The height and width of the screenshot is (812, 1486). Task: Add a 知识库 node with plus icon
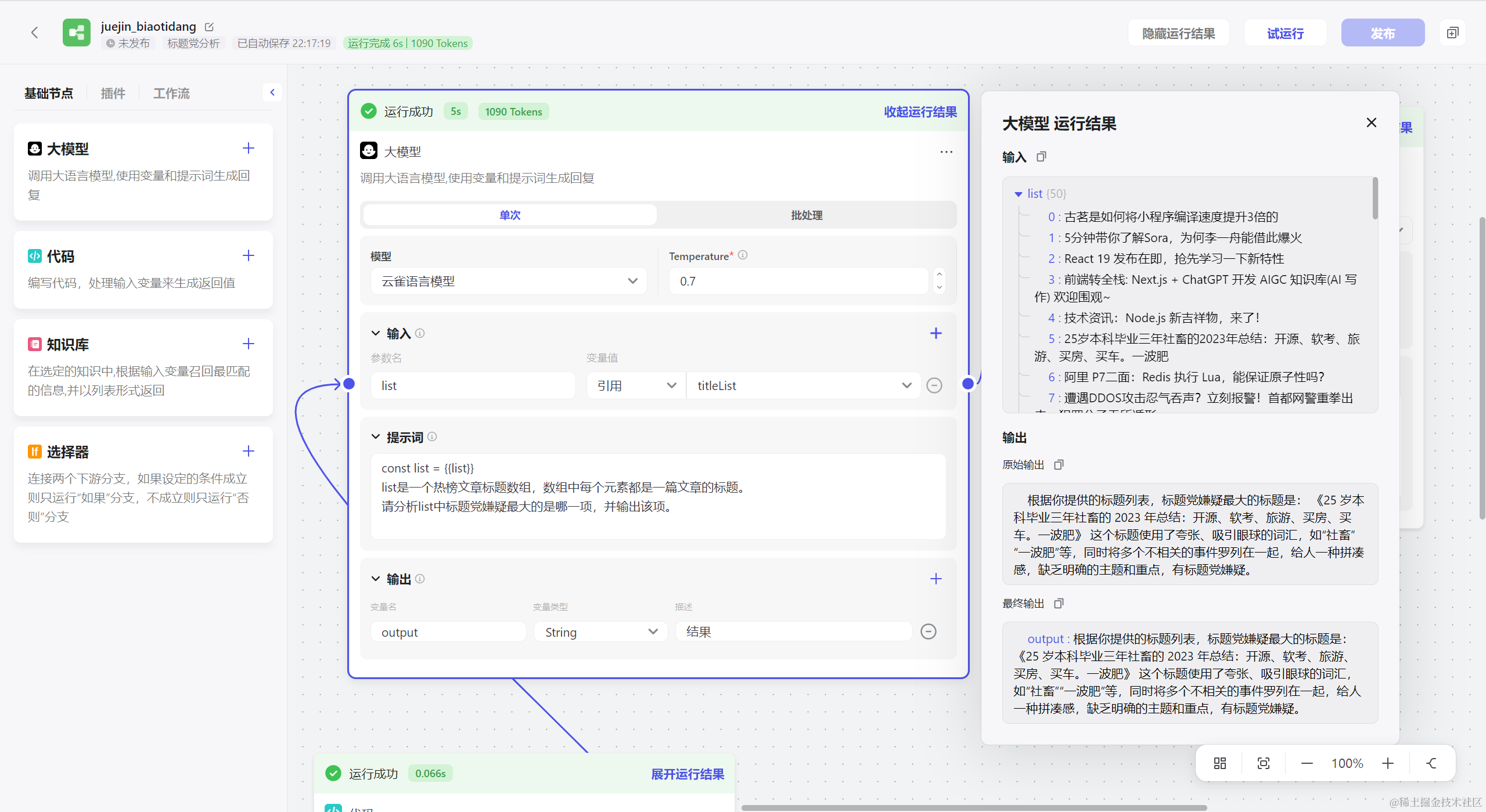[249, 344]
